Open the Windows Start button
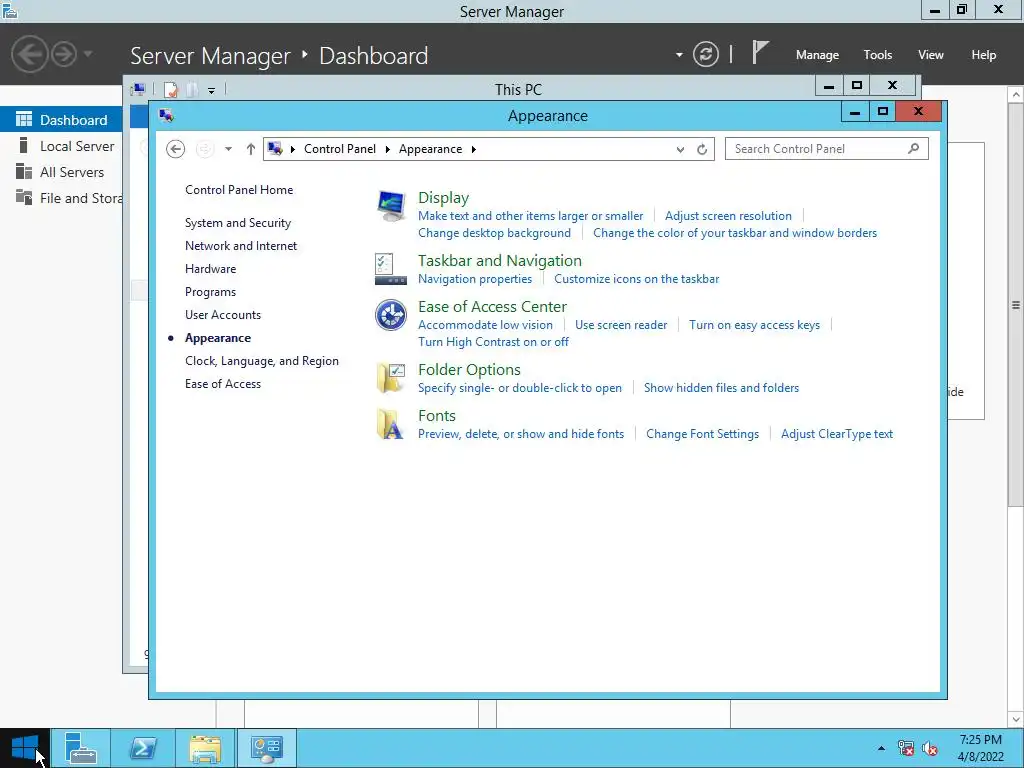 tap(25, 748)
